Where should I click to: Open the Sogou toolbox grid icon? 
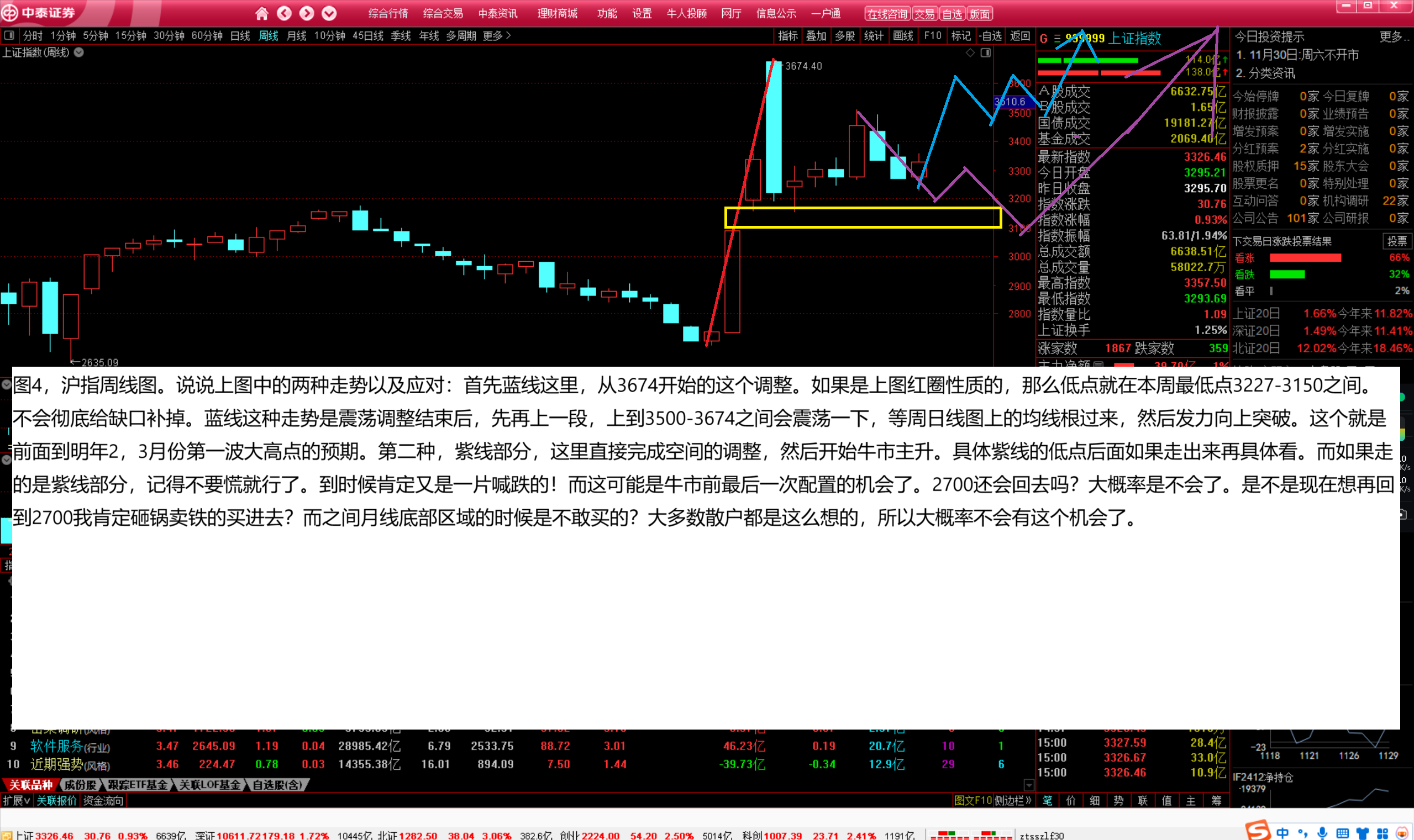pos(1382,833)
